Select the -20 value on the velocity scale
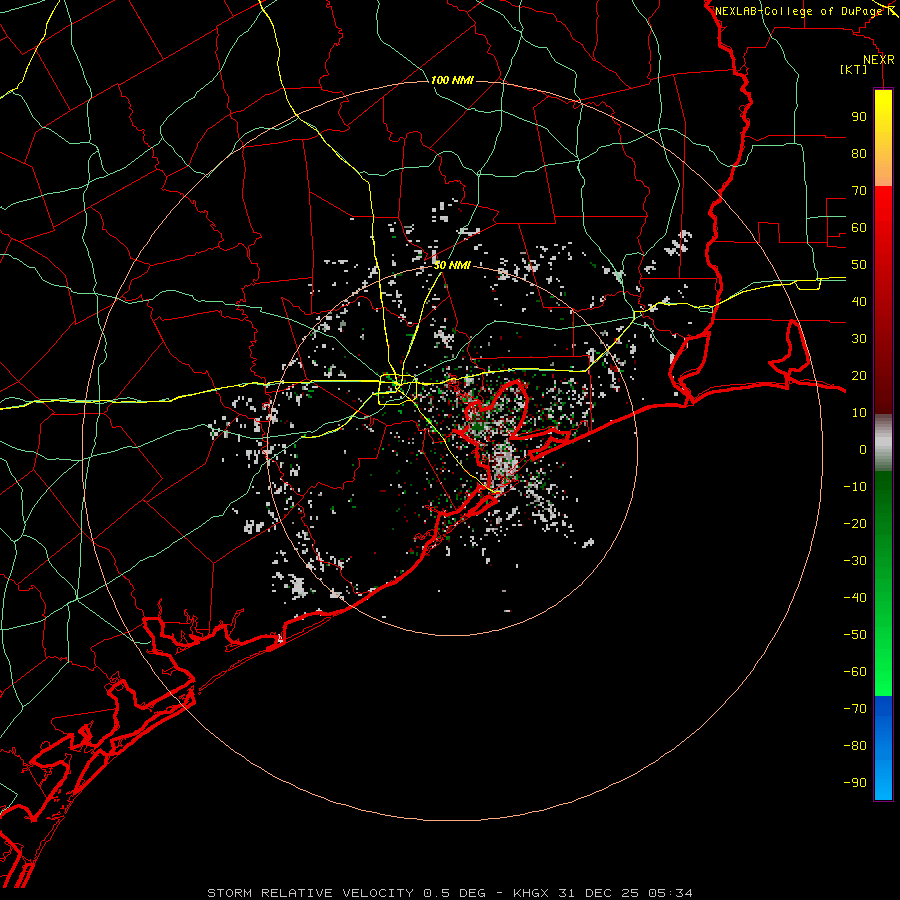Image resolution: width=900 pixels, height=900 pixels. click(x=855, y=524)
